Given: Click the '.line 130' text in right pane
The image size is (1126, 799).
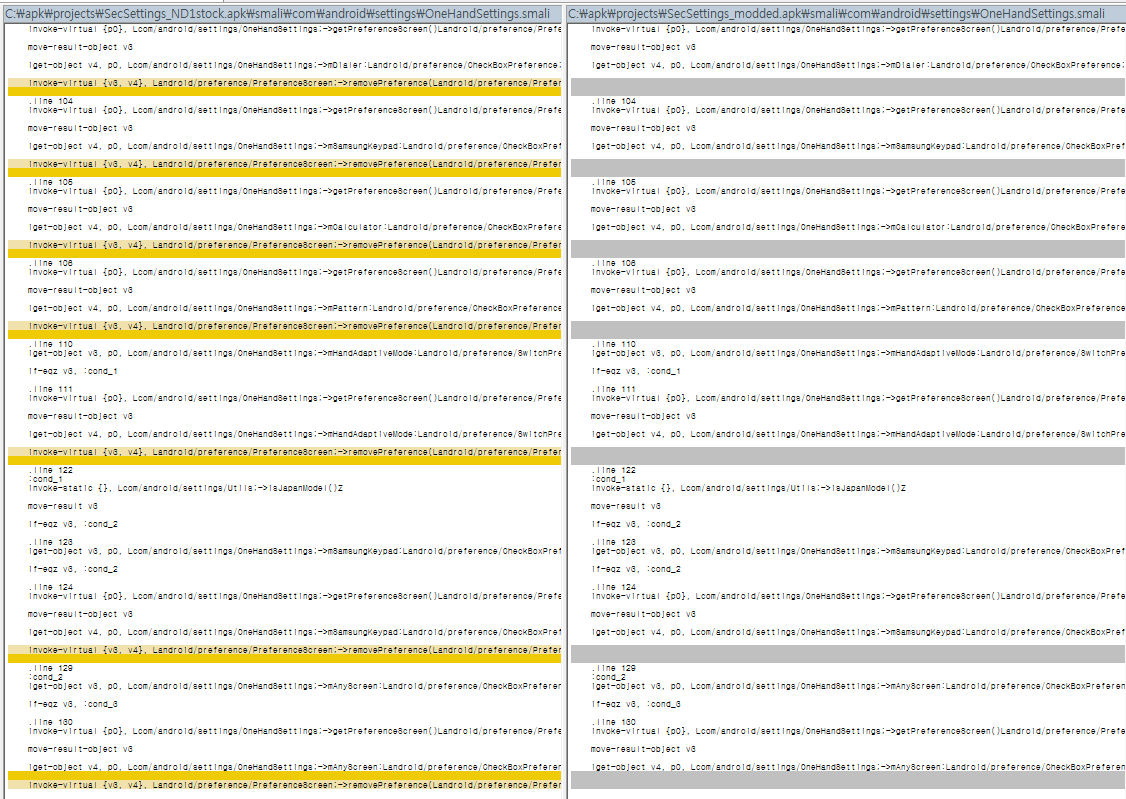Looking at the screenshot, I should (614, 722).
